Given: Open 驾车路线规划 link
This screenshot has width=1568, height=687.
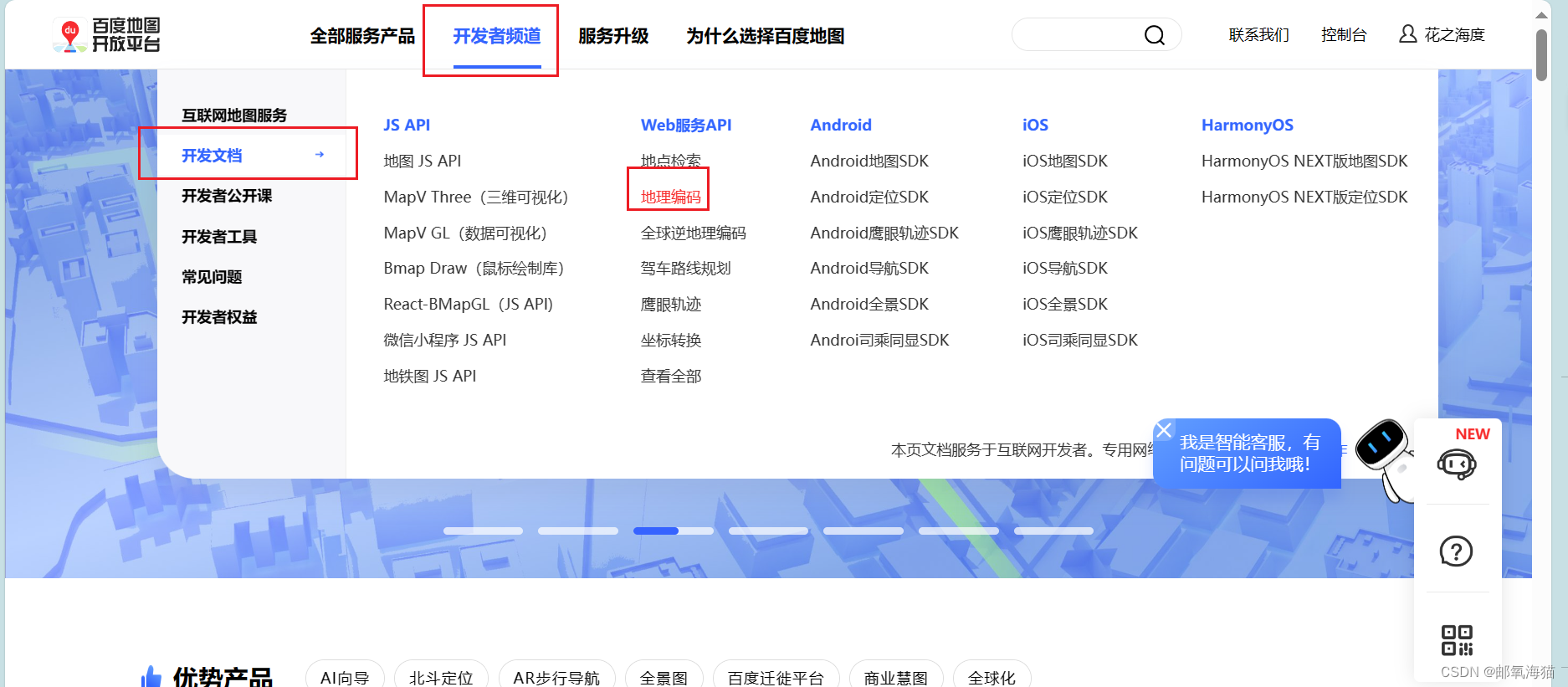Looking at the screenshot, I should (686, 268).
